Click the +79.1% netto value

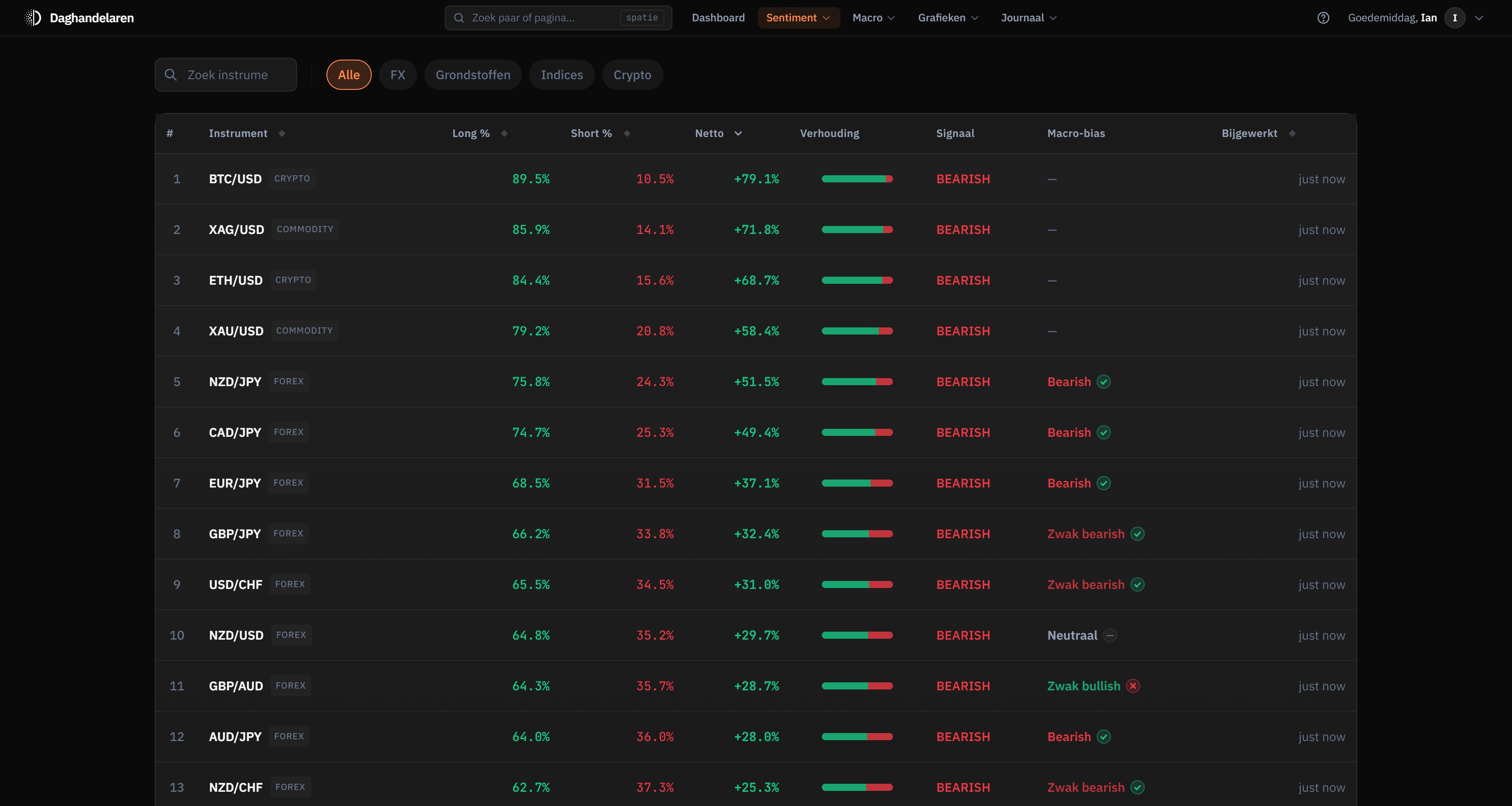tap(756, 179)
